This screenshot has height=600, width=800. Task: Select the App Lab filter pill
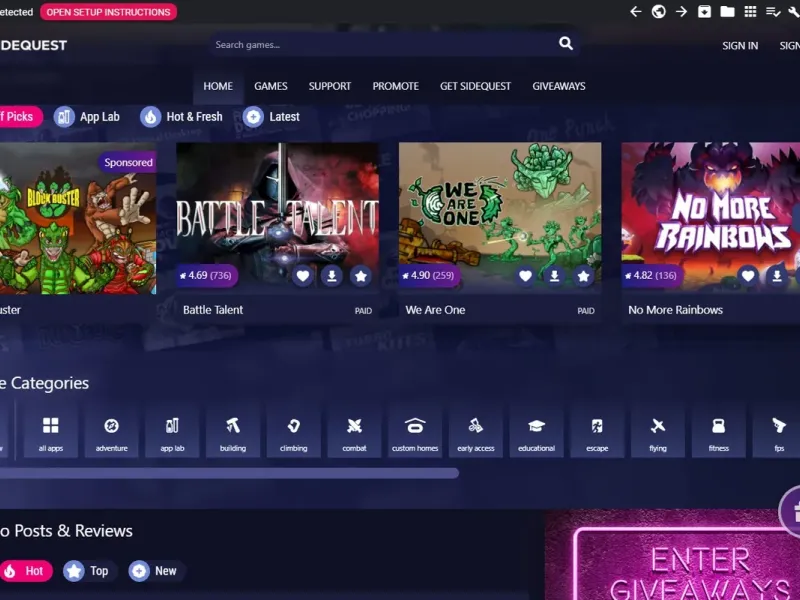pyautogui.click(x=87, y=117)
